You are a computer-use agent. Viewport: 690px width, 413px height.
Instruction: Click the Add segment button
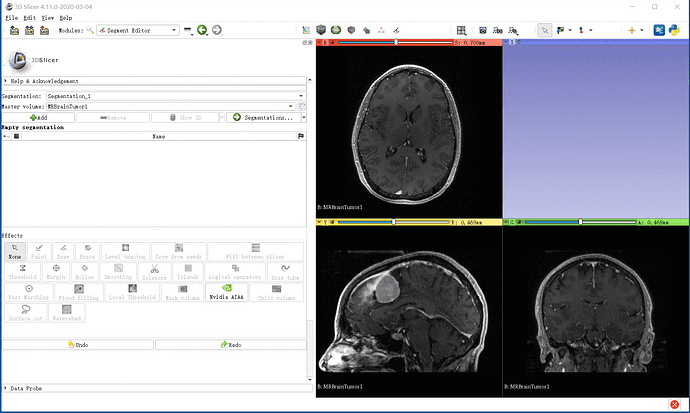click(x=38, y=117)
